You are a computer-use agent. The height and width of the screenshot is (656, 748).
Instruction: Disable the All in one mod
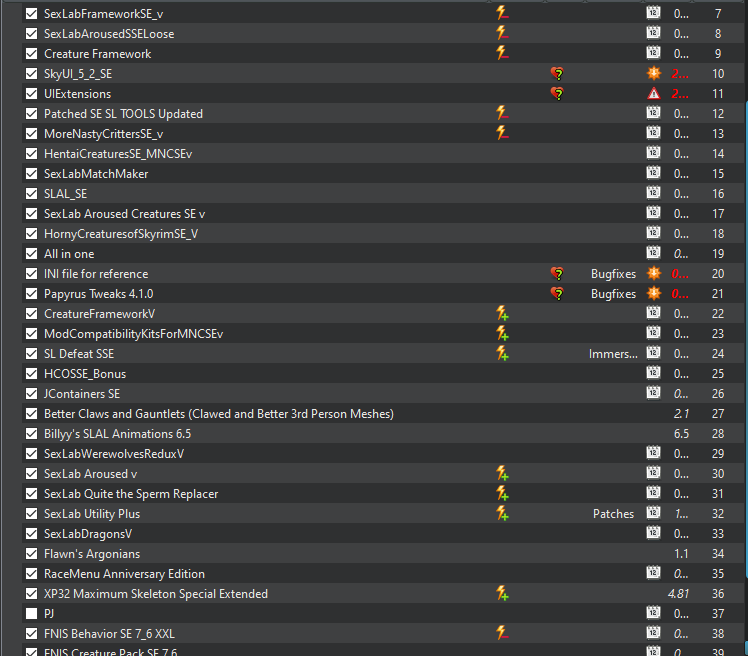pos(31,253)
